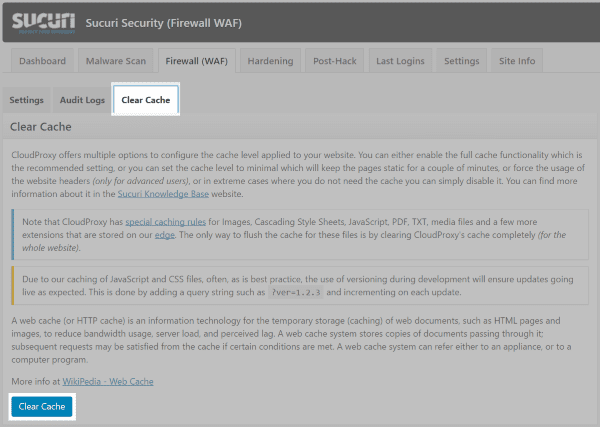This screenshot has width=600, height=427.
Task: Select the Clear Cache sub-tab
Action: [x=146, y=99]
